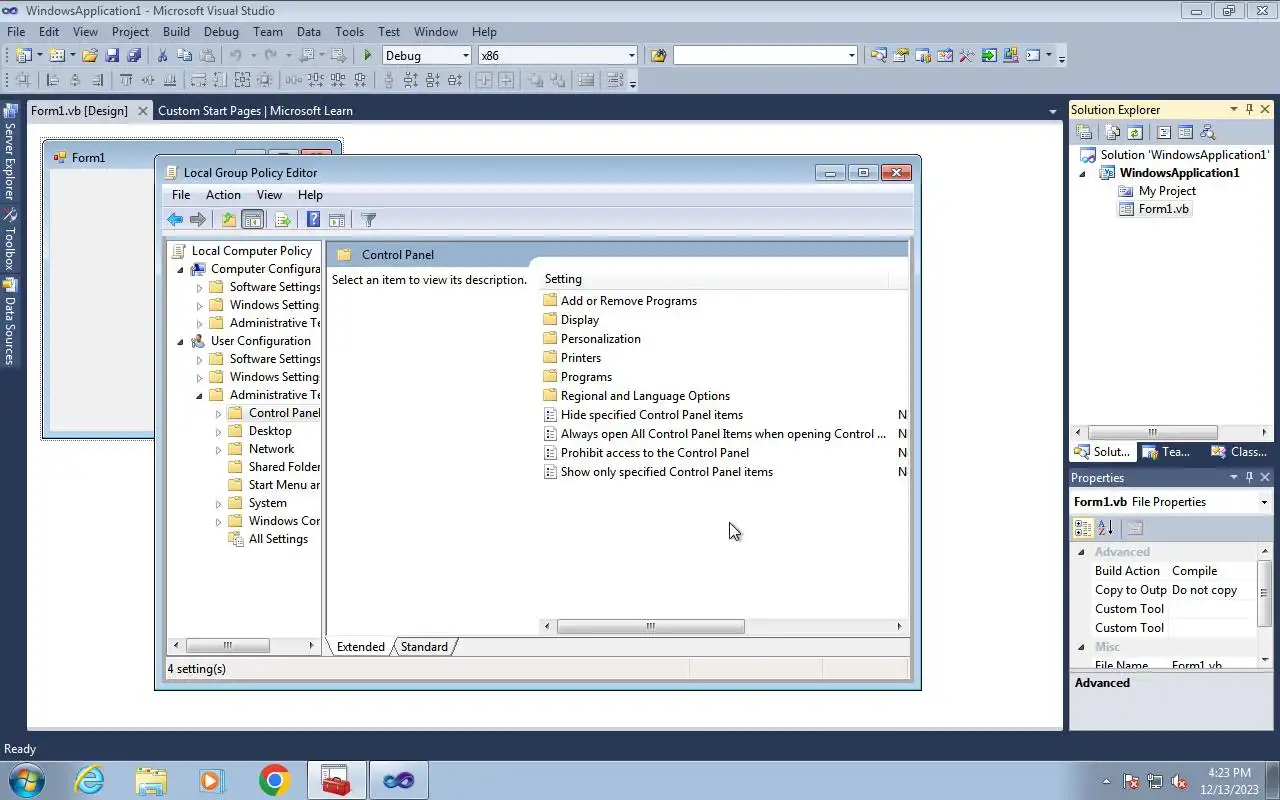Click the export list icon
The height and width of the screenshot is (800, 1280).
pos(282,220)
